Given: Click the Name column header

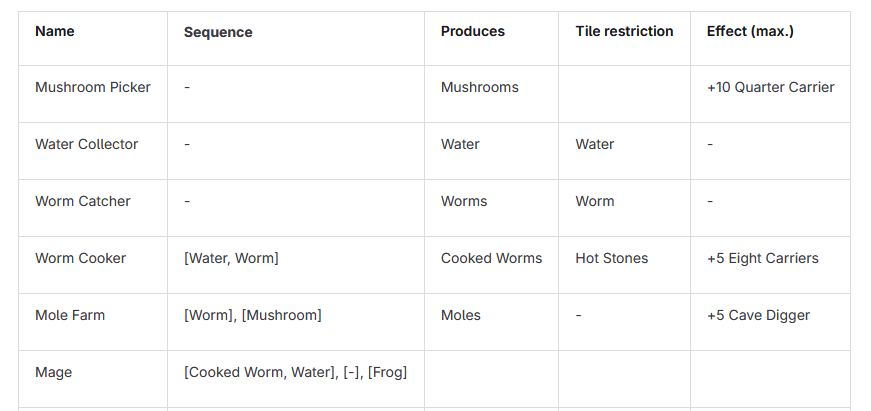Looking at the screenshot, I should point(55,31).
